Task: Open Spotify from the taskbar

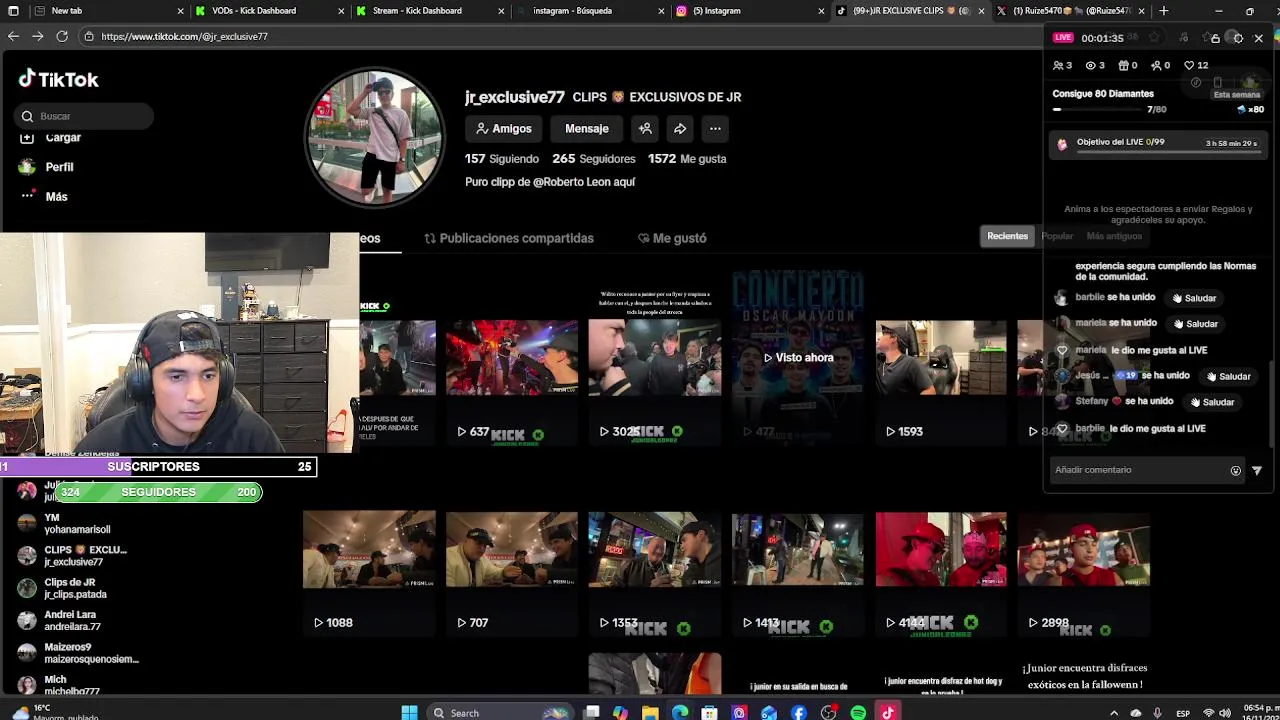Action: click(858, 712)
